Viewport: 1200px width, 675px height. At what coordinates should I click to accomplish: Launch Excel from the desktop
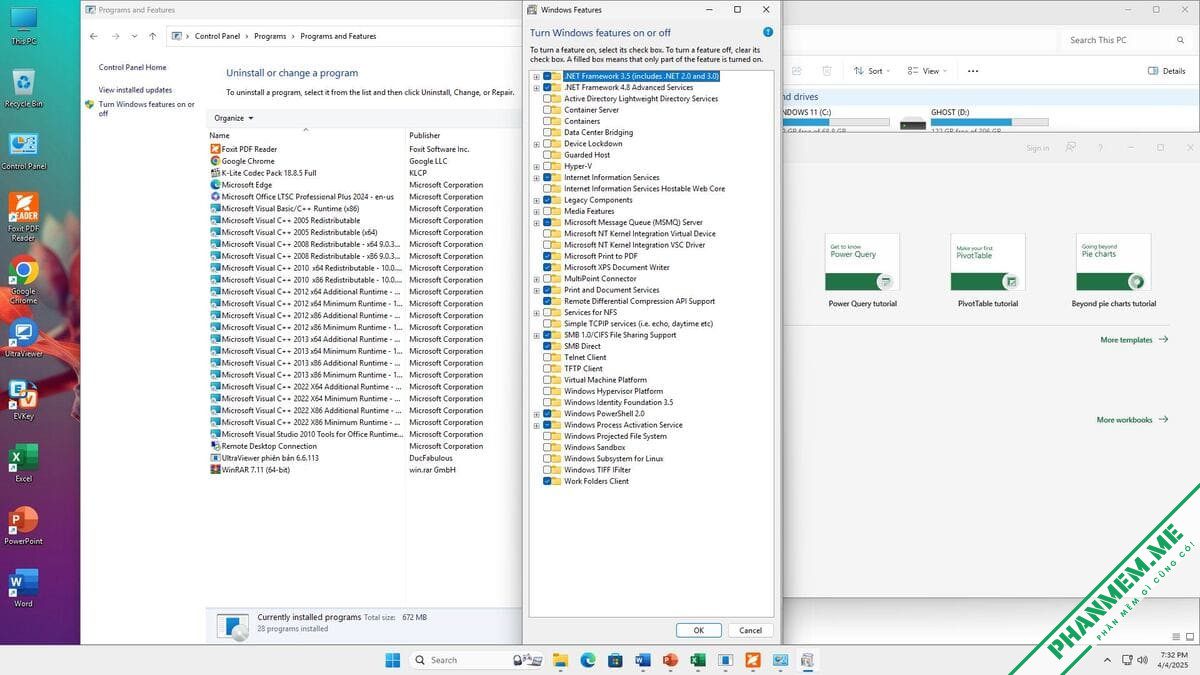(x=23, y=463)
